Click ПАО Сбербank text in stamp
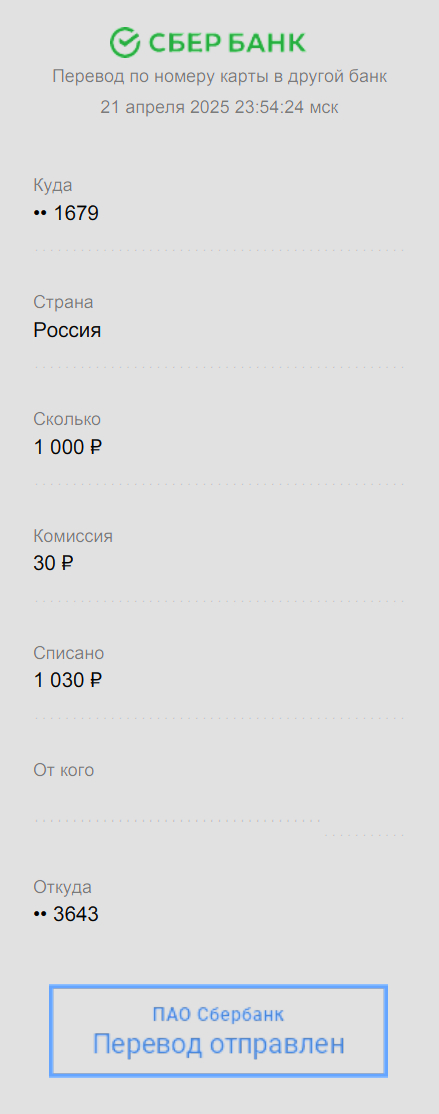 [x=219, y=1014]
